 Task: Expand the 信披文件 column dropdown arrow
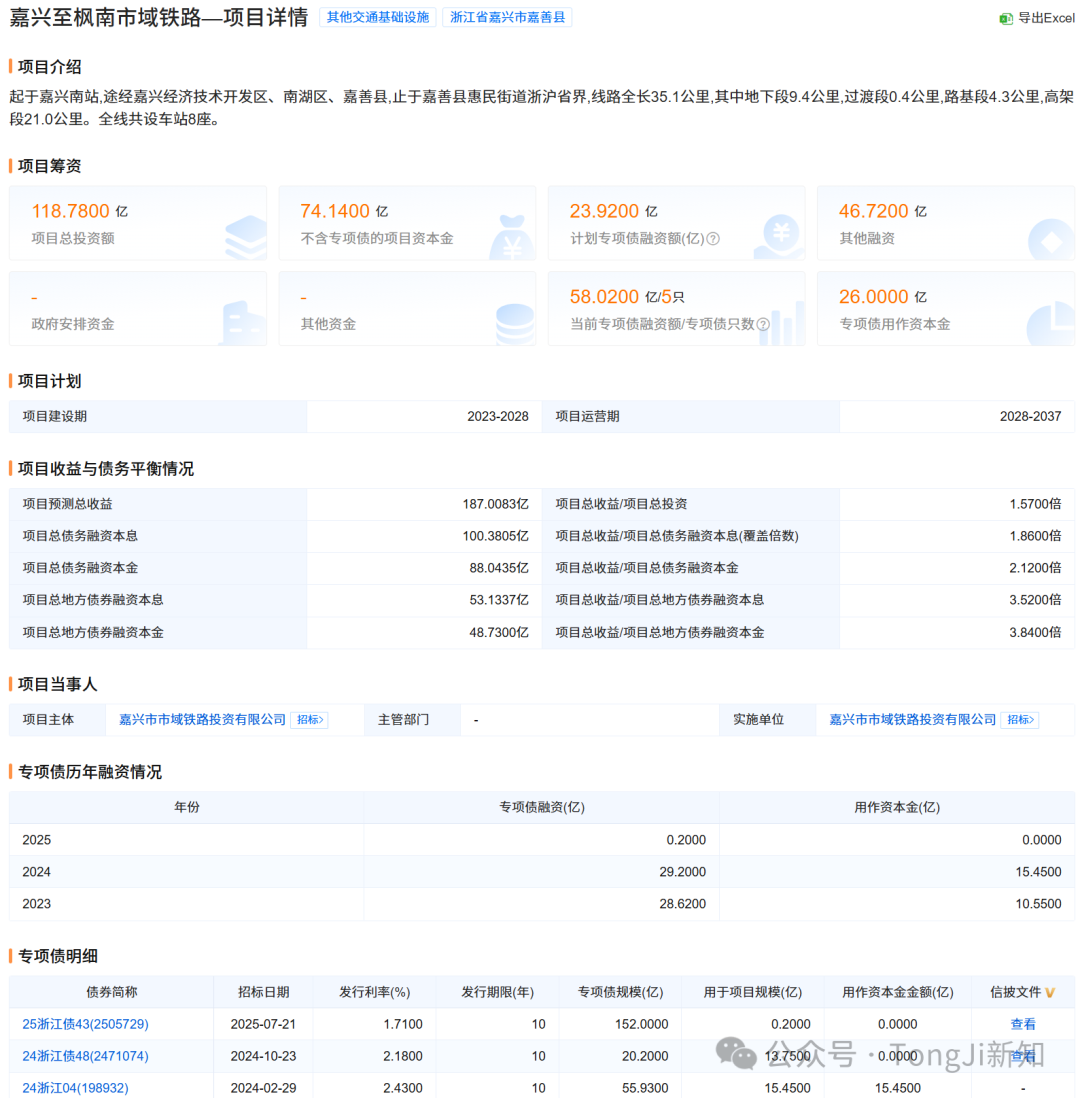1050,992
